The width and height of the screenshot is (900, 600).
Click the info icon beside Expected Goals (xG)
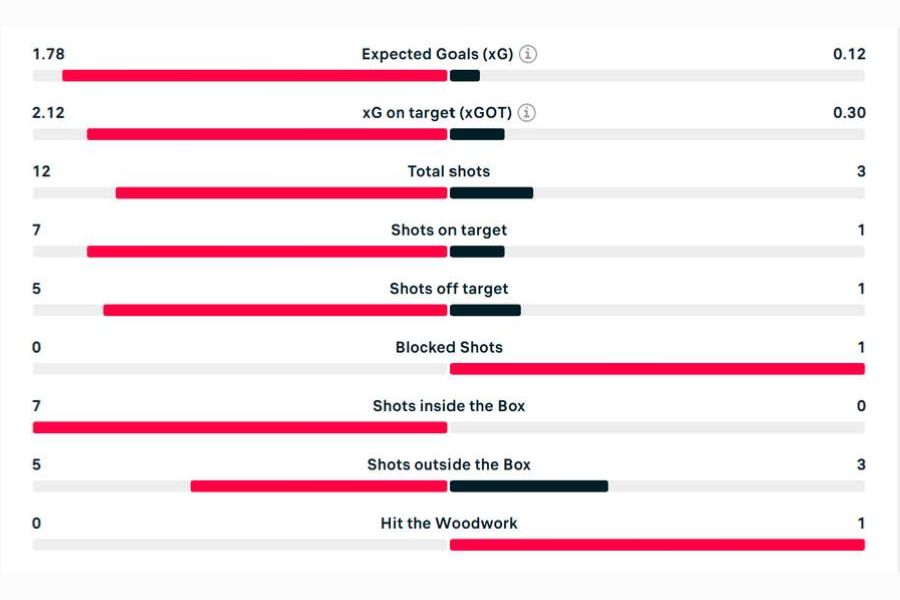pos(528,54)
